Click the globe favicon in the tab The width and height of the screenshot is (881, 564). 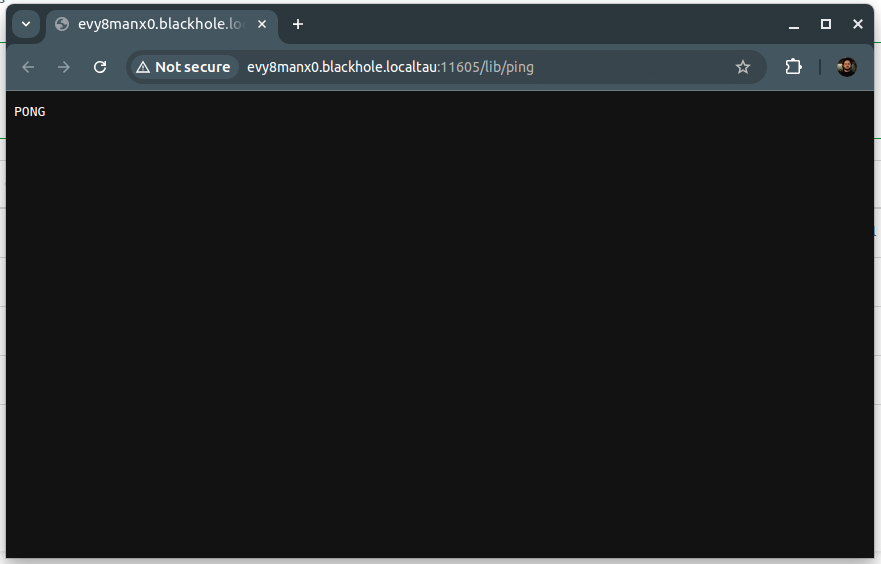click(x=62, y=24)
